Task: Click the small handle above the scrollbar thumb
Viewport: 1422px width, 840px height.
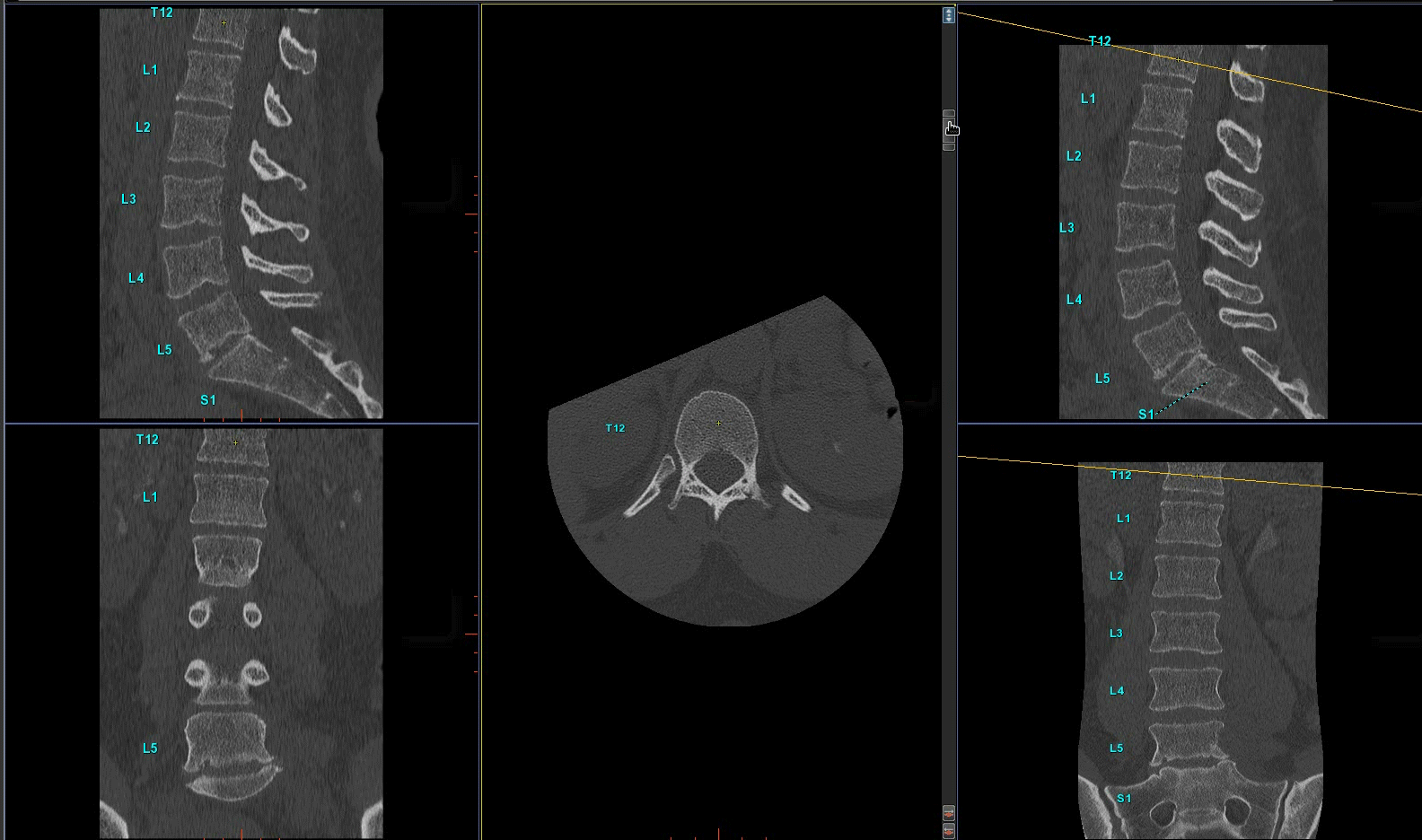Action: [949, 113]
